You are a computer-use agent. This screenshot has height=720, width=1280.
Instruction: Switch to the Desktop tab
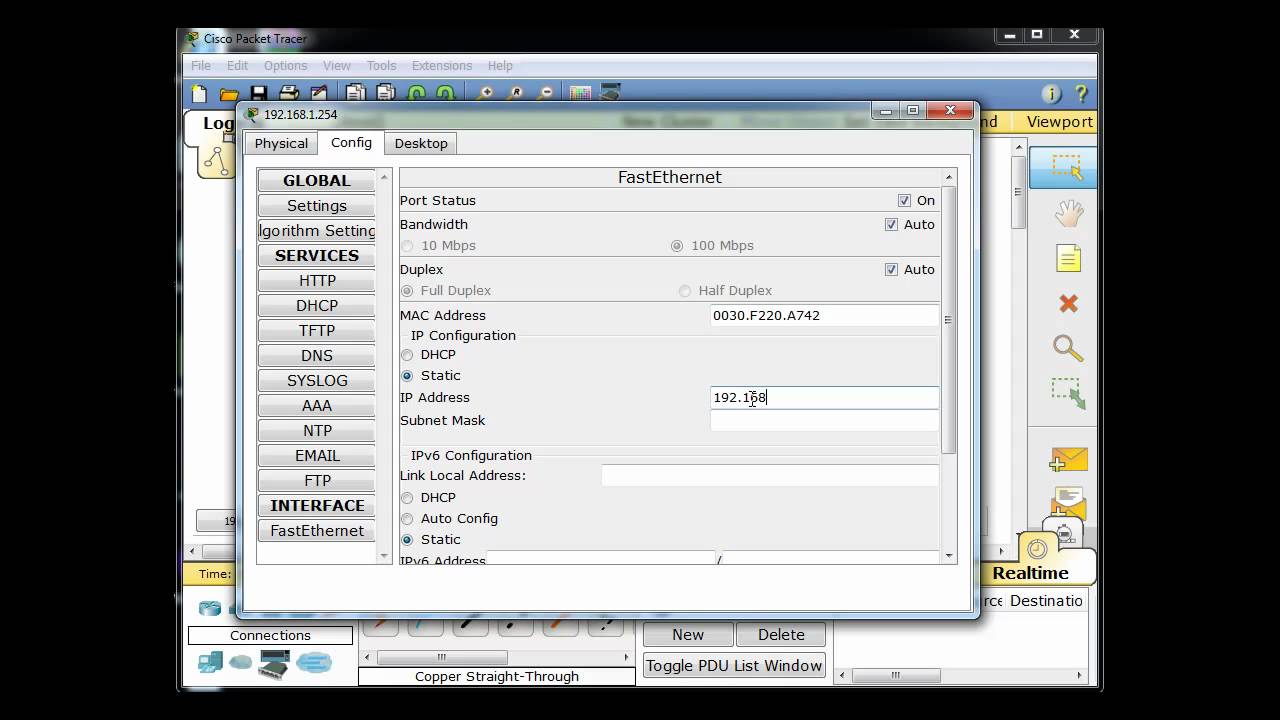pos(421,143)
